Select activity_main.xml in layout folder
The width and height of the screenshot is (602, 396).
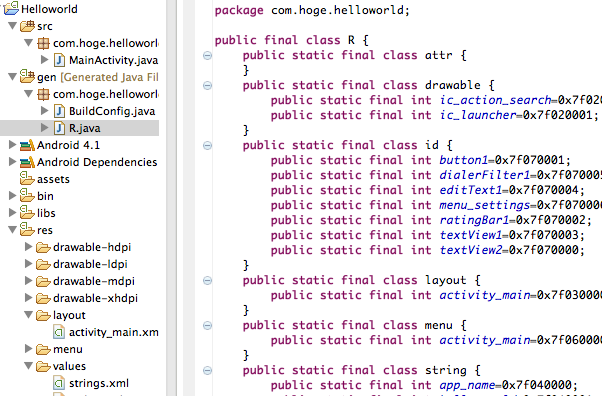click(x=114, y=332)
